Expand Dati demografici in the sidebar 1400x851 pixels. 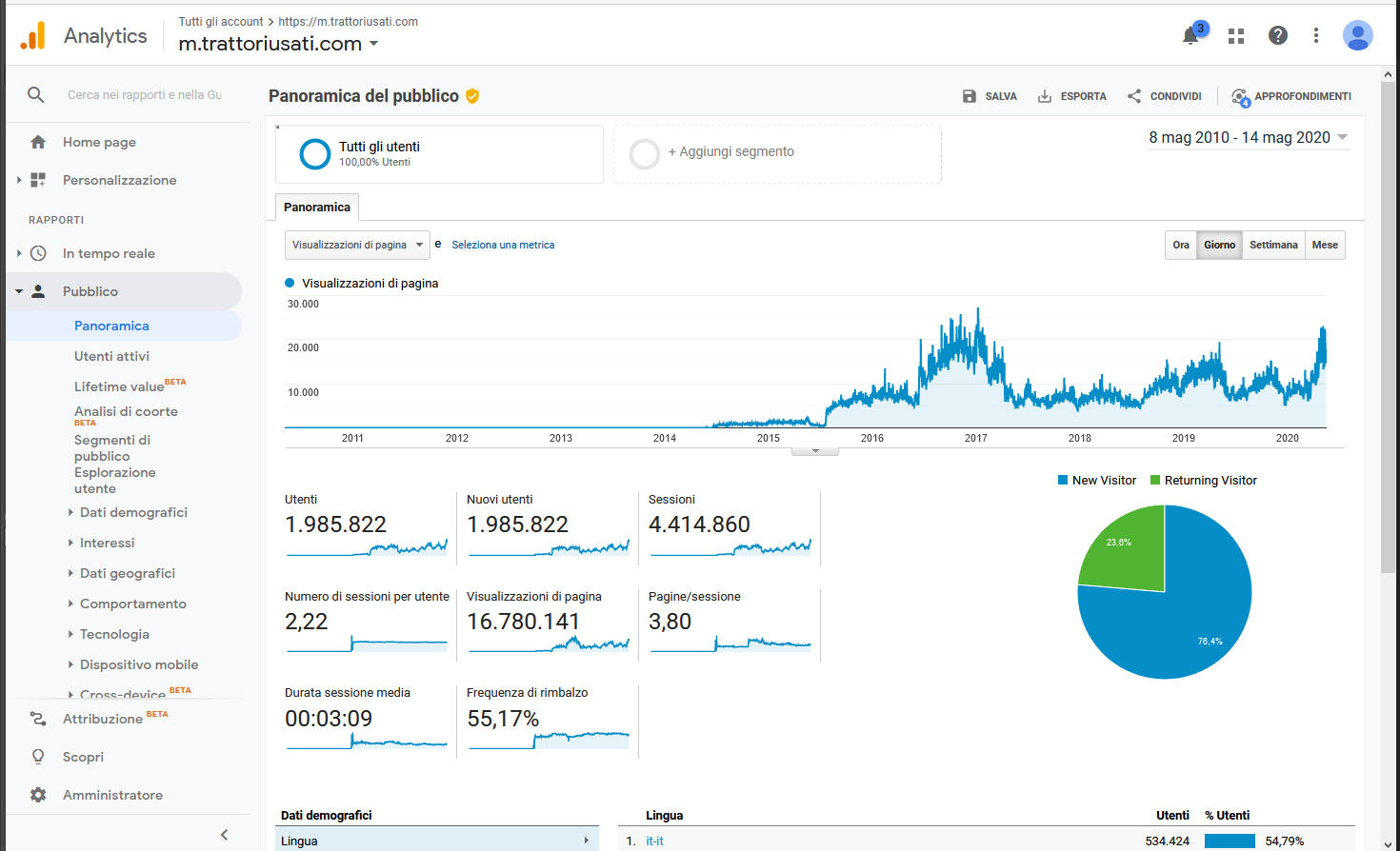(x=71, y=512)
